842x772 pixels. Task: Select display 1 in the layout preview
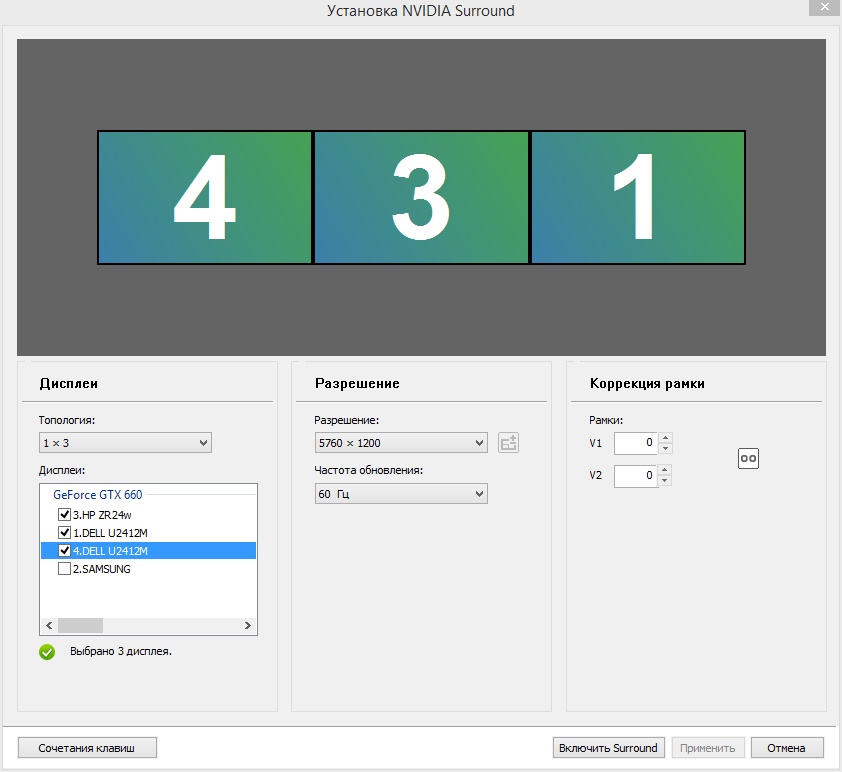coord(638,198)
